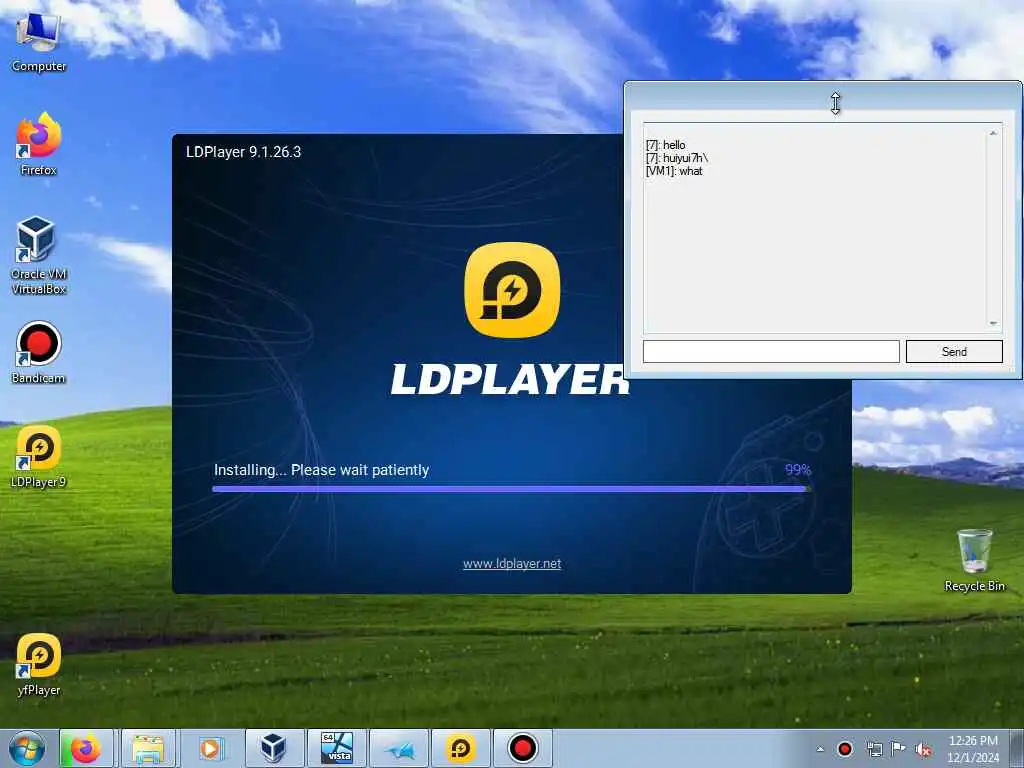This screenshot has height=768, width=1024.
Task: Show hidden tray icons arrow
Action: pos(820,749)
